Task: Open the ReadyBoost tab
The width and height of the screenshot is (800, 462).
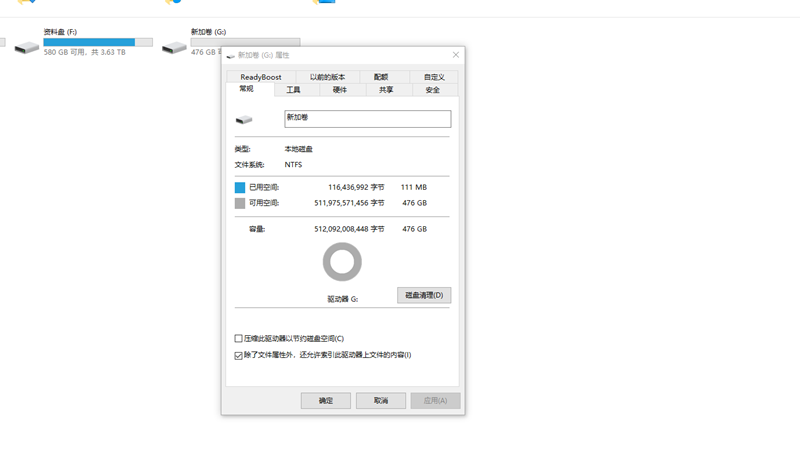Action: (x=261, y=77)
